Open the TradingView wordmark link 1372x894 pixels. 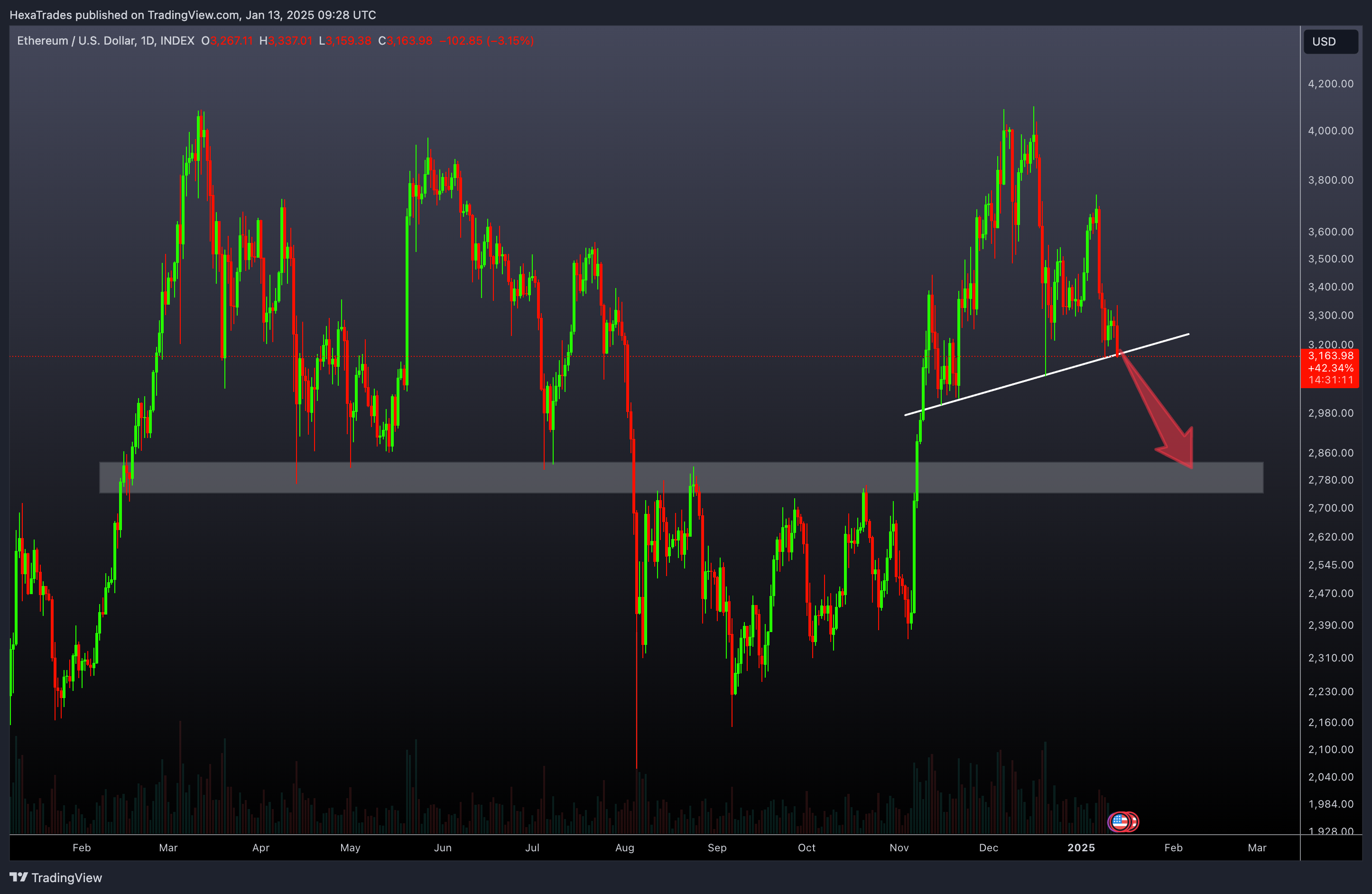(66, 877)
